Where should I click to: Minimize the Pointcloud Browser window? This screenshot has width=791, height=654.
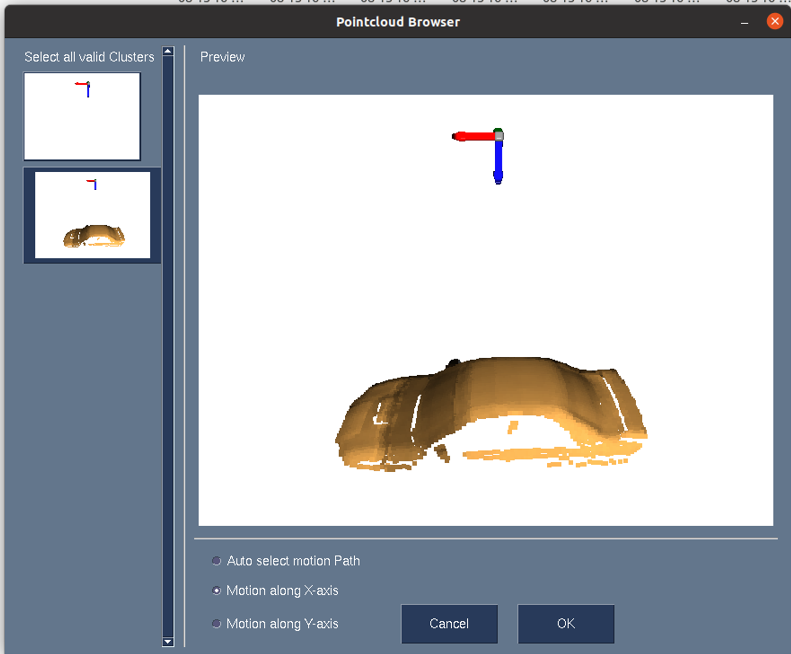(x=745, y=22)
